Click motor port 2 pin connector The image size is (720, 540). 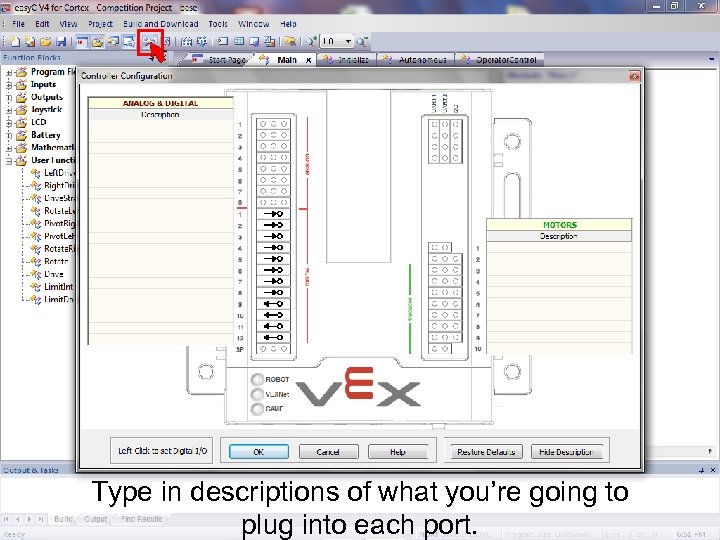[445, 259]
